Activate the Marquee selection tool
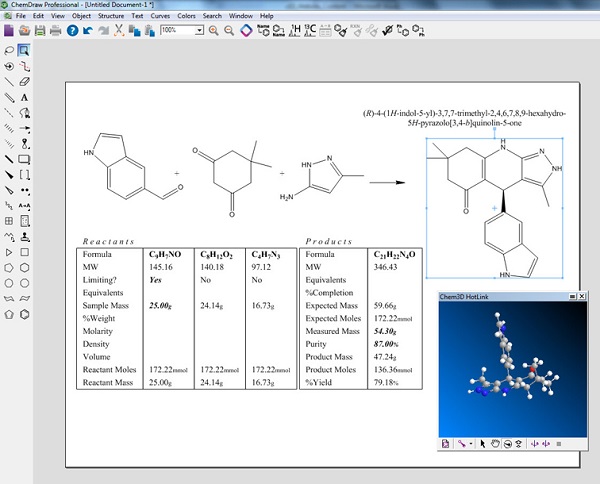600x484 pixels. point(24,49)
